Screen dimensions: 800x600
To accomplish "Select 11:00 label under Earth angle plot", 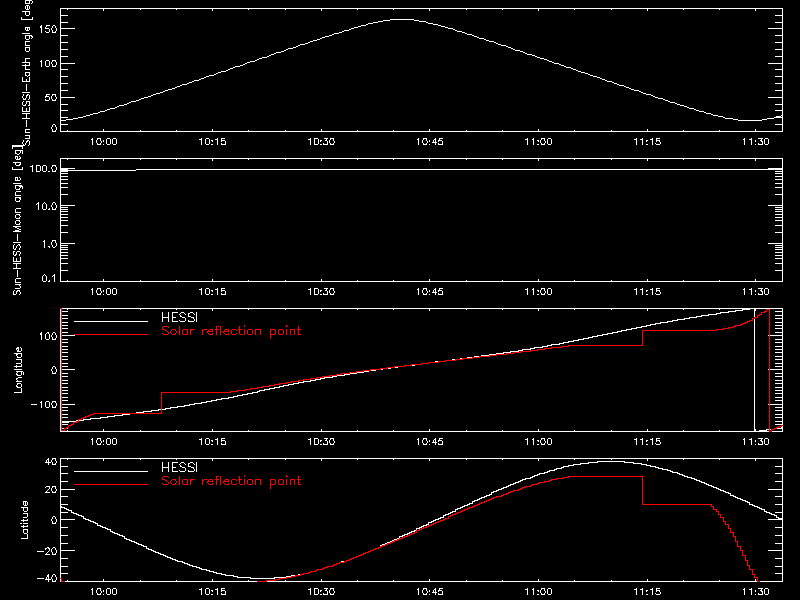I will click(538, 141).
